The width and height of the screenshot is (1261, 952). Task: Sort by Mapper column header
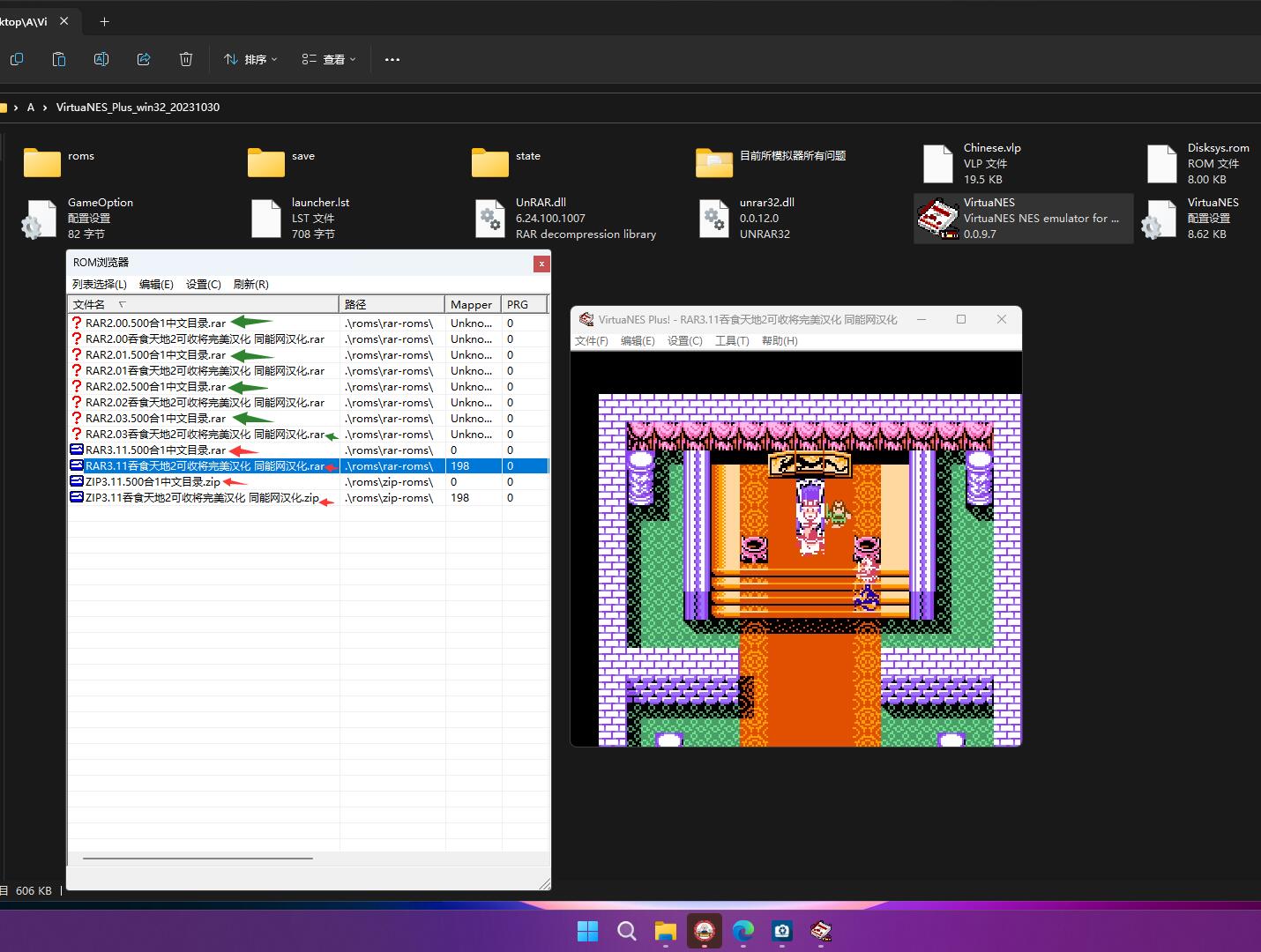473,304
